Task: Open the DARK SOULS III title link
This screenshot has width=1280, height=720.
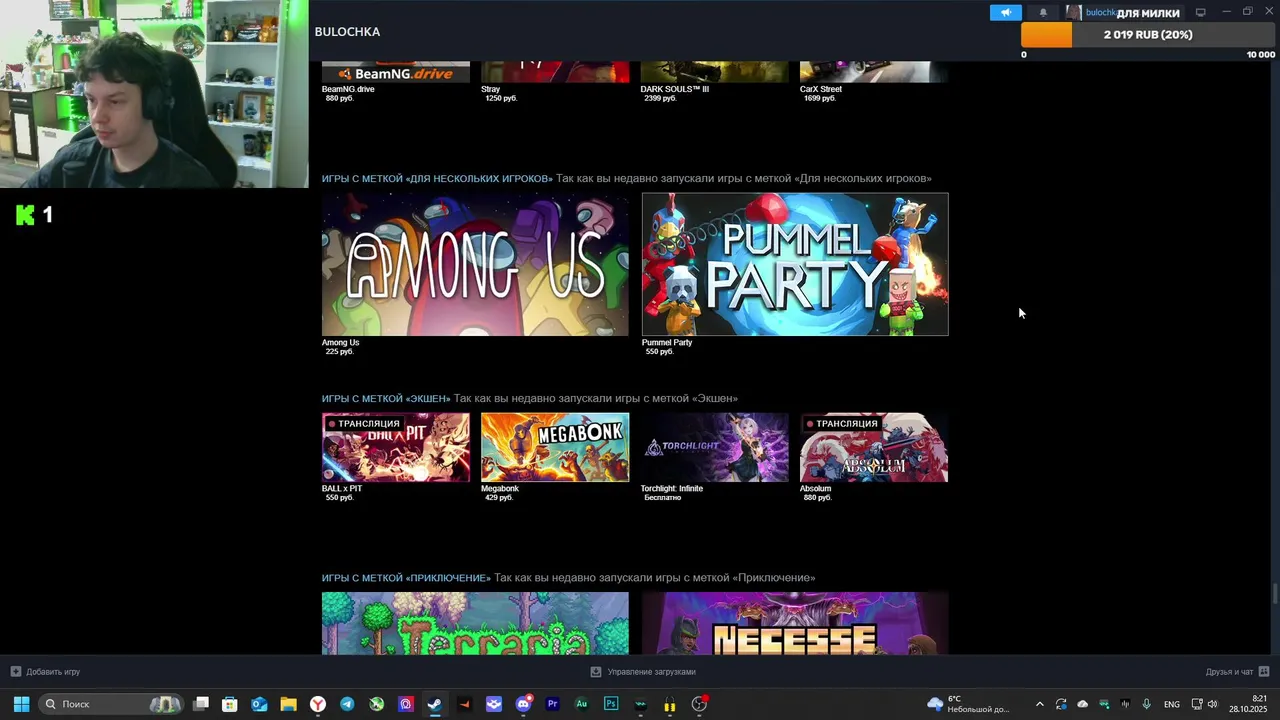Action: 675,89
